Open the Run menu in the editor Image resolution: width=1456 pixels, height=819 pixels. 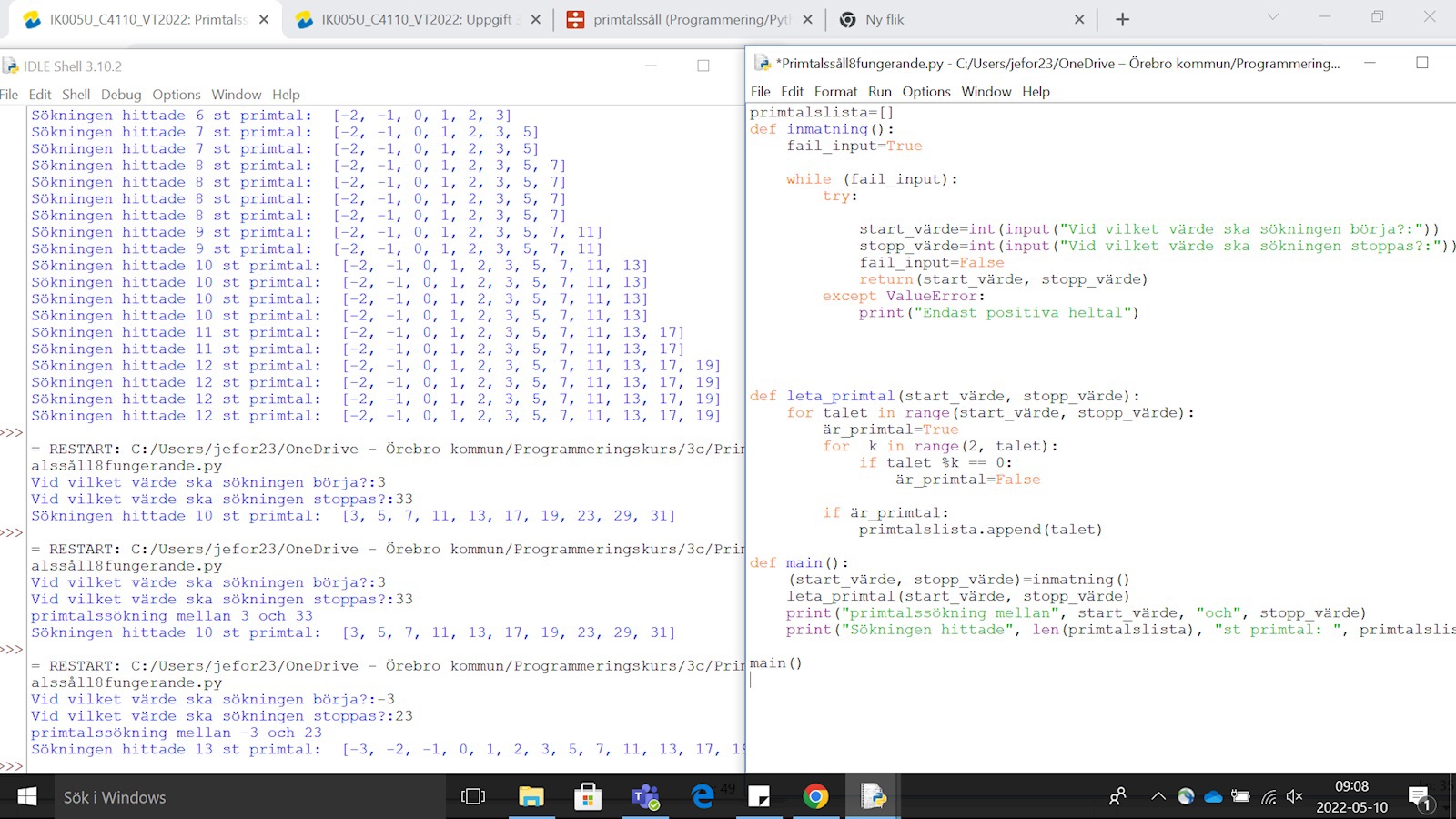point(879,91)
